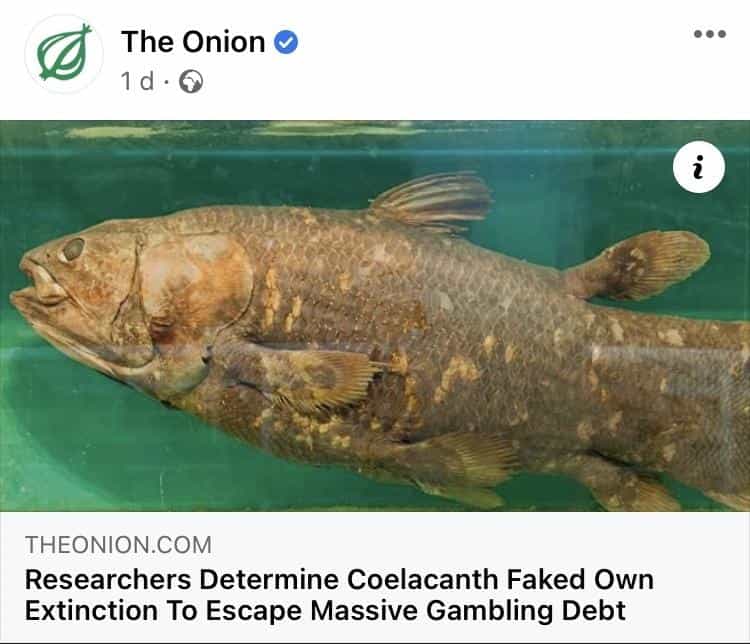Click the THEONION.COM source domain
750x644 pixels.
[x=118, y=545]
